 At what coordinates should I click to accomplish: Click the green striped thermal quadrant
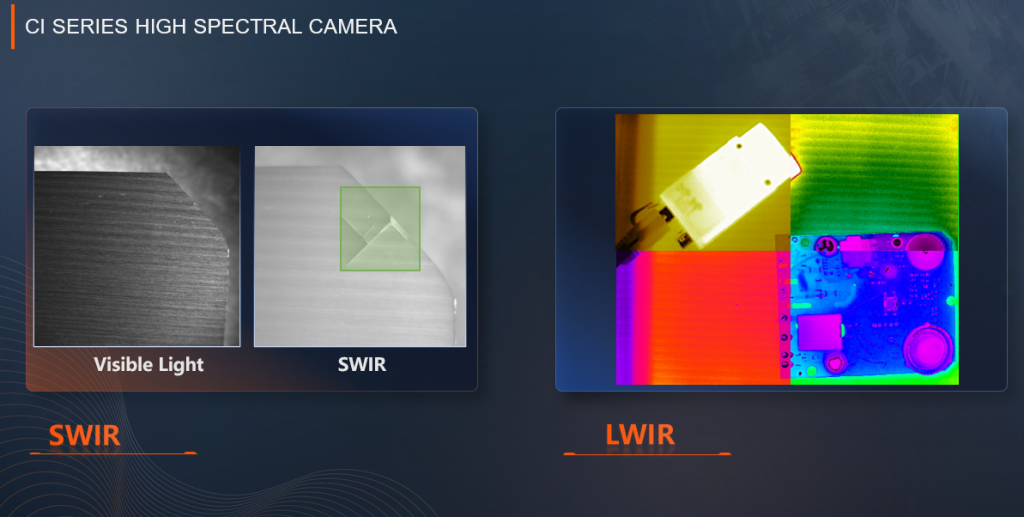coord(875,172)
